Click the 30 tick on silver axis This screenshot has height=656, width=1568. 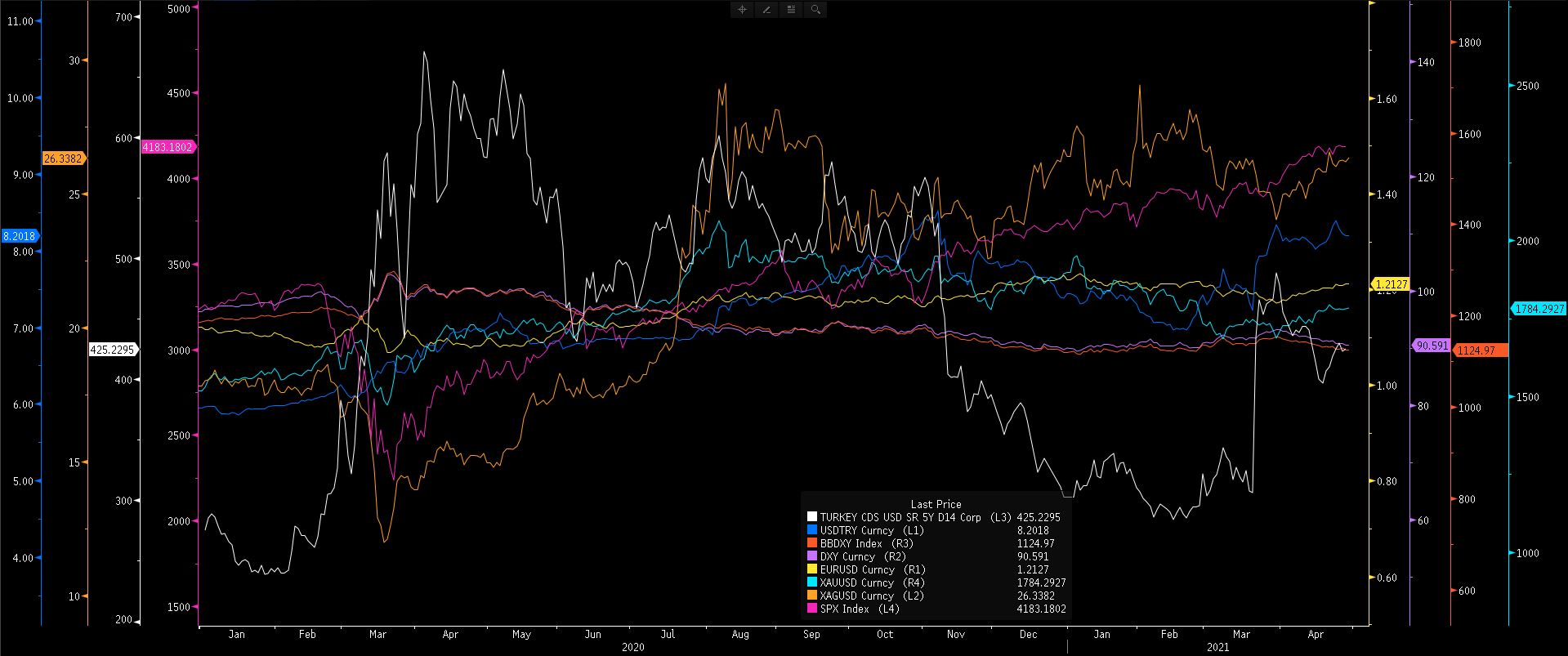(x=74, y=60)
